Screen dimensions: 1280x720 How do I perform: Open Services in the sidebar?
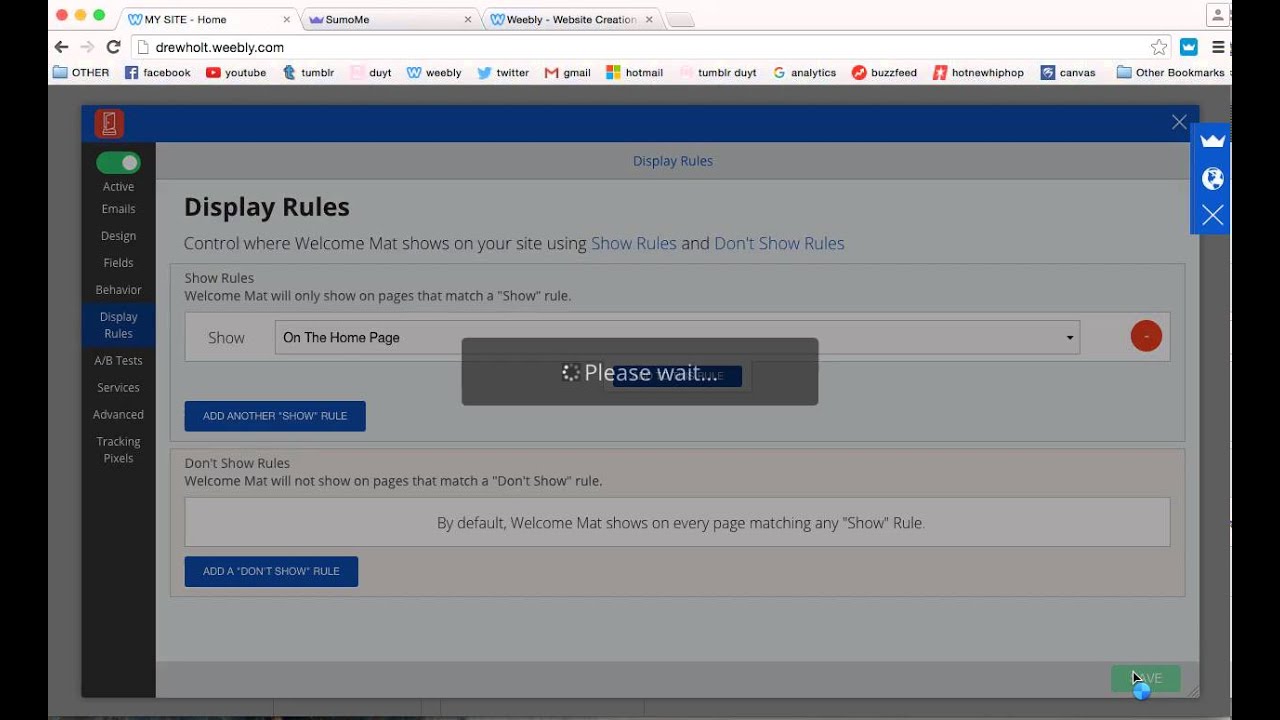118,388
